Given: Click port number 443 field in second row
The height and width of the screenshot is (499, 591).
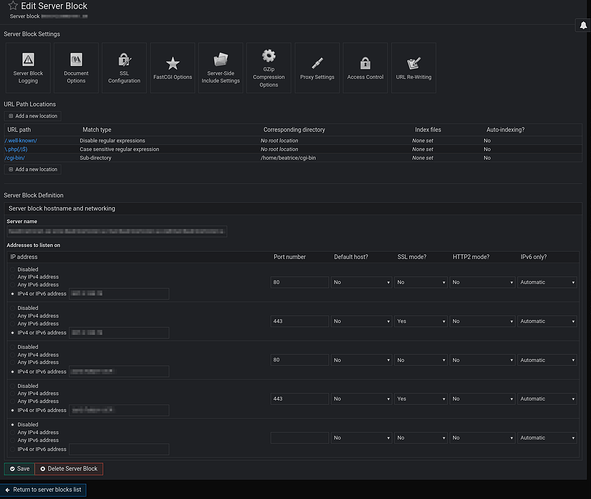Looking at the screenshot, I should pyautogui.click(x=299, y=321).
